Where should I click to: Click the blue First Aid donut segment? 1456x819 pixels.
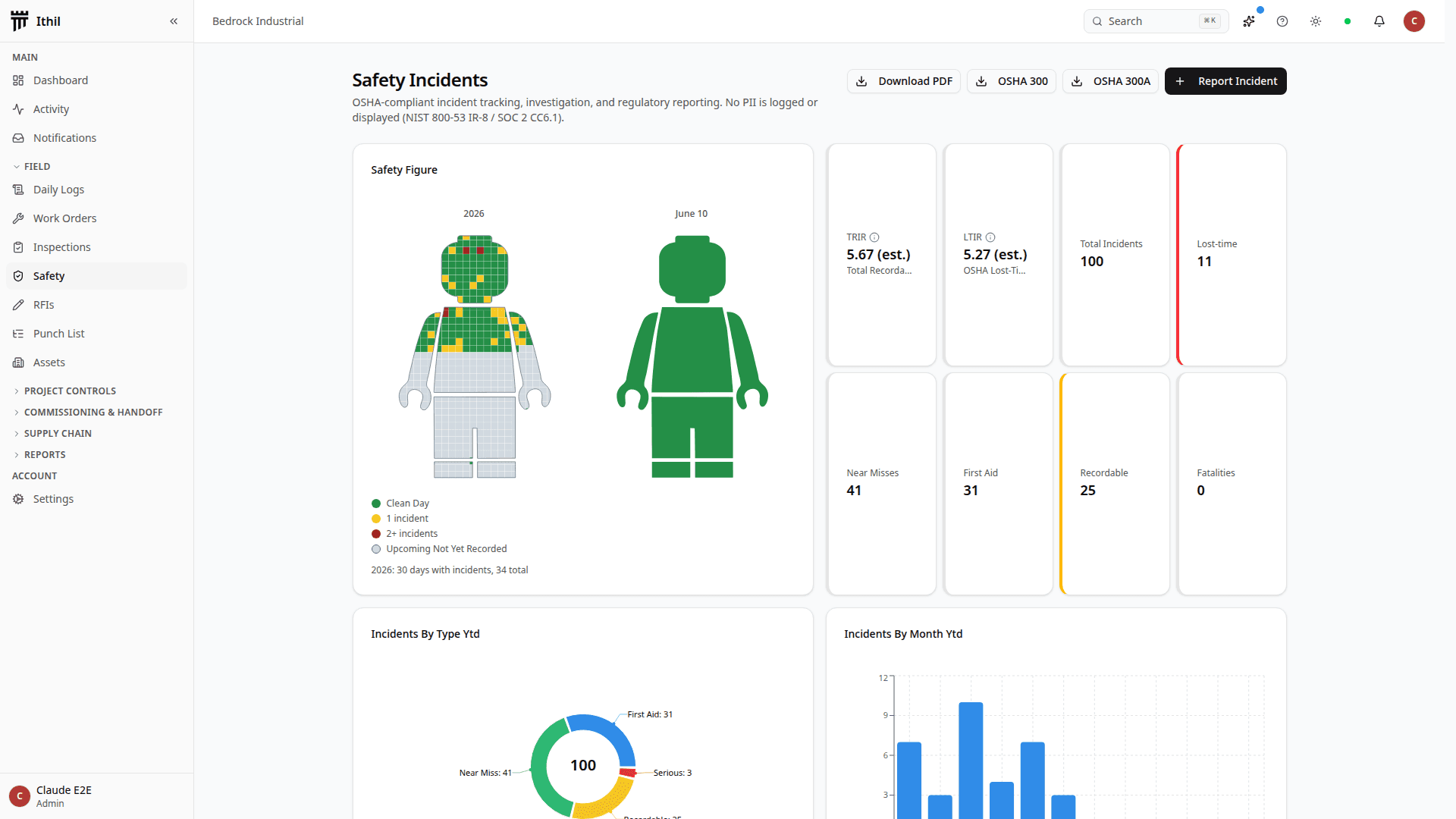pyautogui.click(x=612, y=730)
